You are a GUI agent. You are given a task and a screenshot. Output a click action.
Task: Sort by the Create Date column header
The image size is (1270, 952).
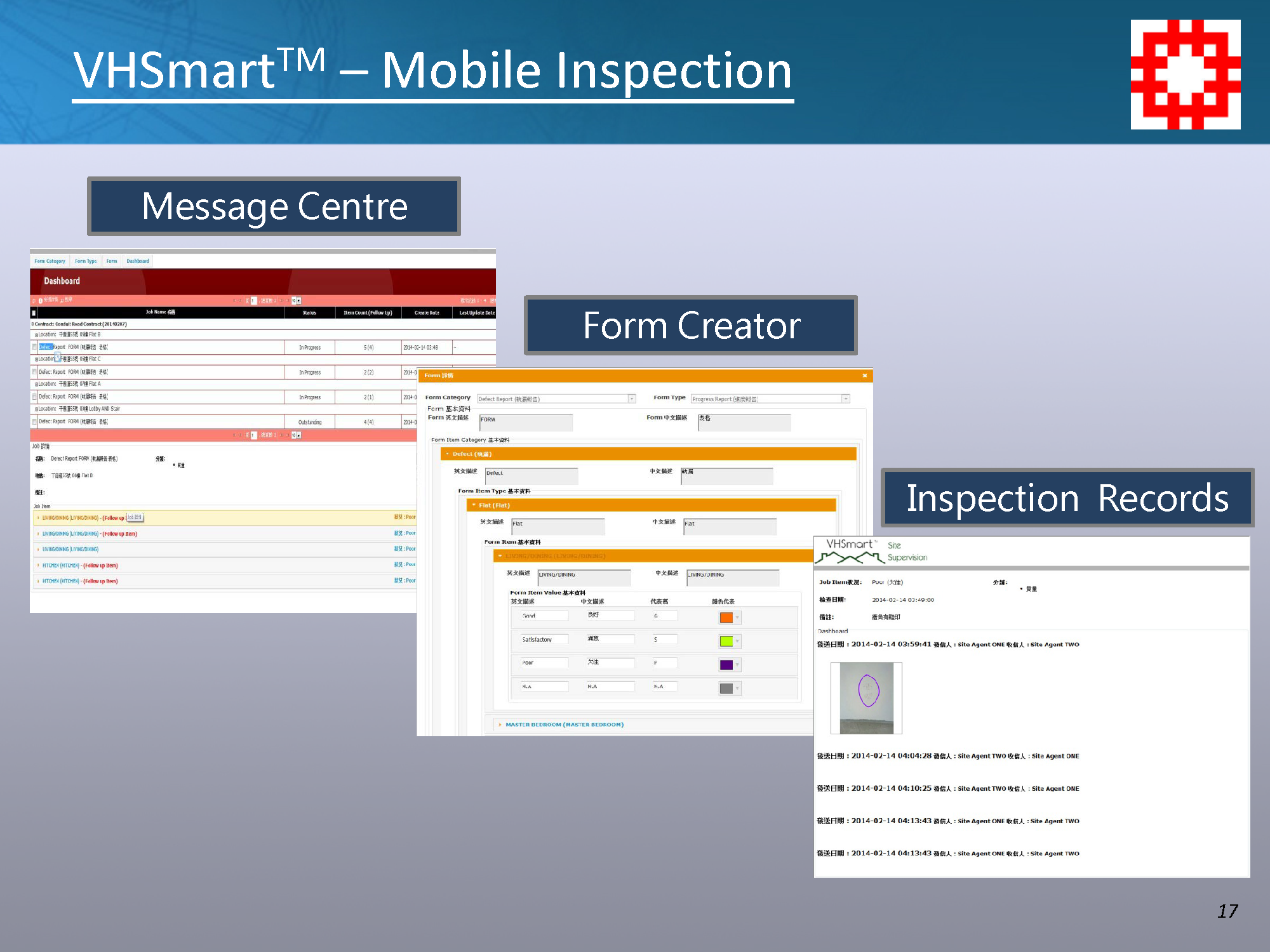(427, 312)
